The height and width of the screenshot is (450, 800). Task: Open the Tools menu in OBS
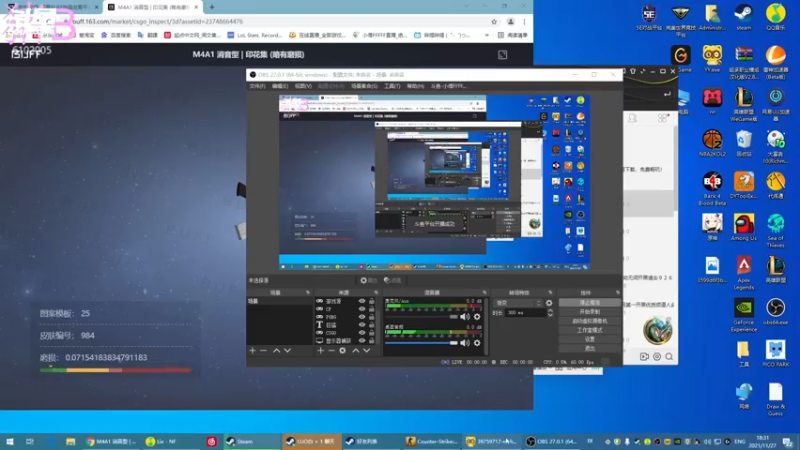pos(392,86)
